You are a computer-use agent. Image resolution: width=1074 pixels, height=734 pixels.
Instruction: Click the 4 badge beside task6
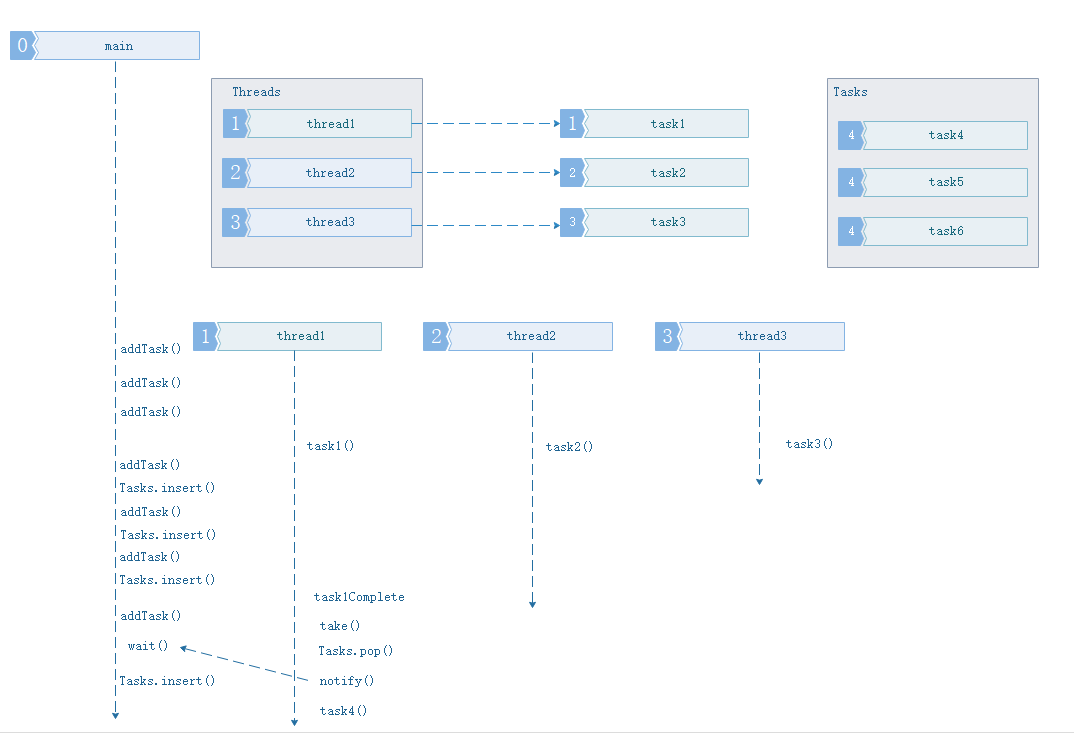click(x=851, y=231)
